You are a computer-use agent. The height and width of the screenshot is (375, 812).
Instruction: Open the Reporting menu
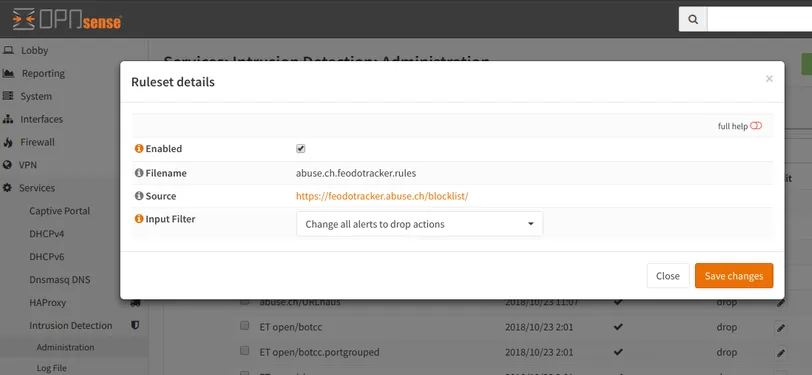43,74
